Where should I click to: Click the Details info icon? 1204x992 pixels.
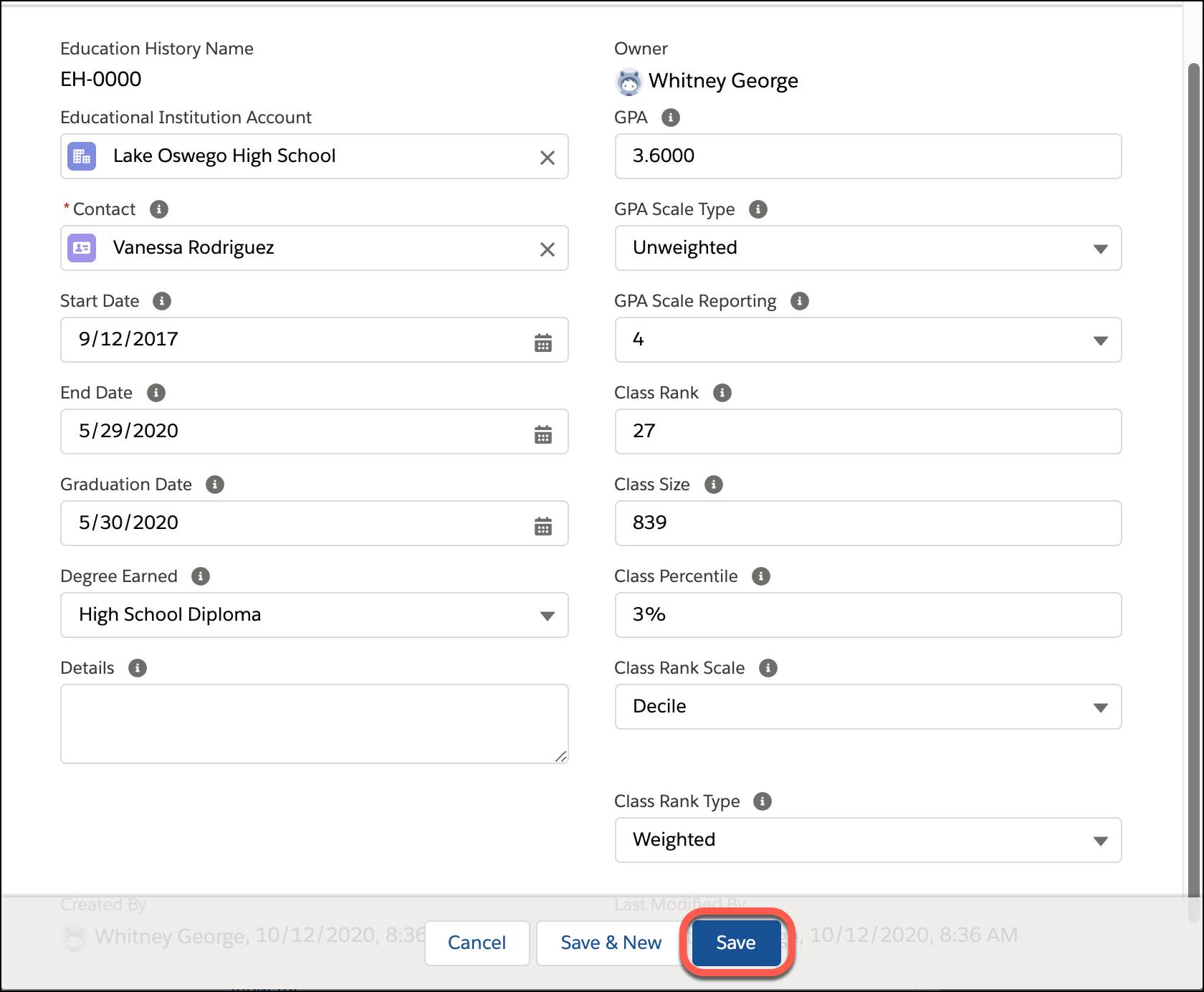pyautogui.click(x=138, y=668)
